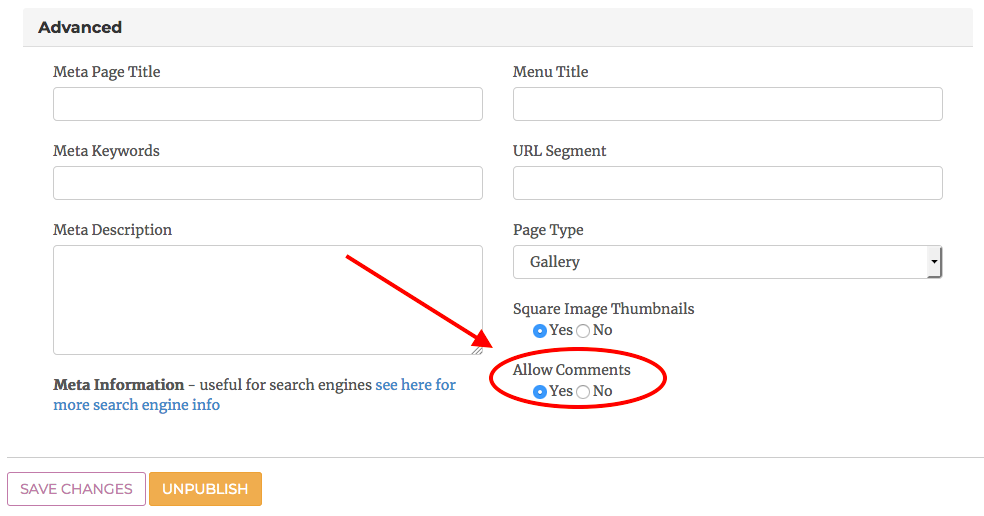
Task: Grab the Meta Description resize handle
Action: [477, 349]
